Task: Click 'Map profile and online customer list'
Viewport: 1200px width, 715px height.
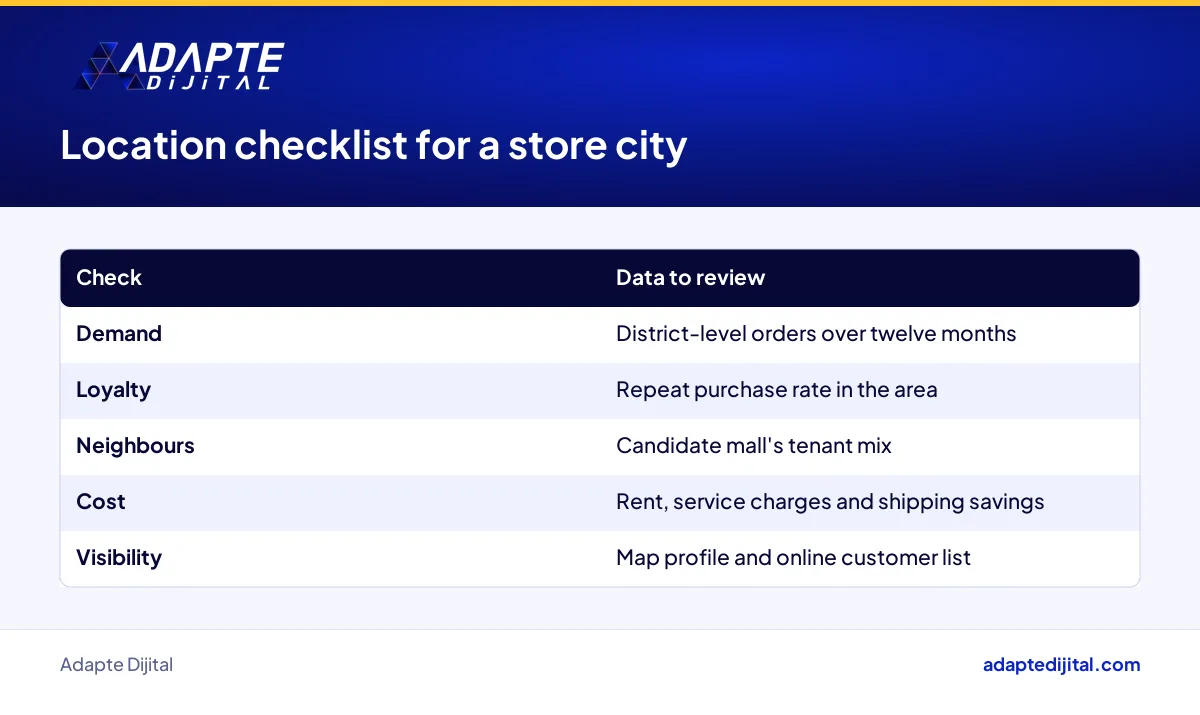Action: click(x=793, y=558)
